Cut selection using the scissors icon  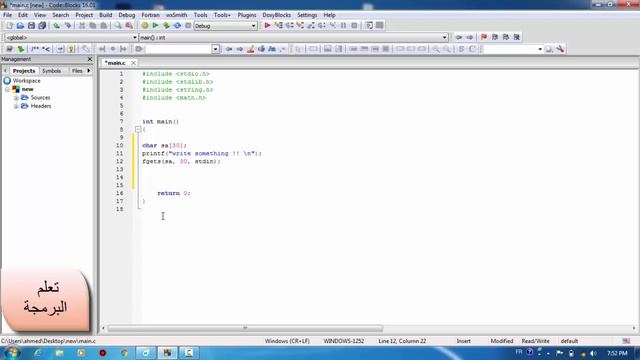[x=82, y=26]
